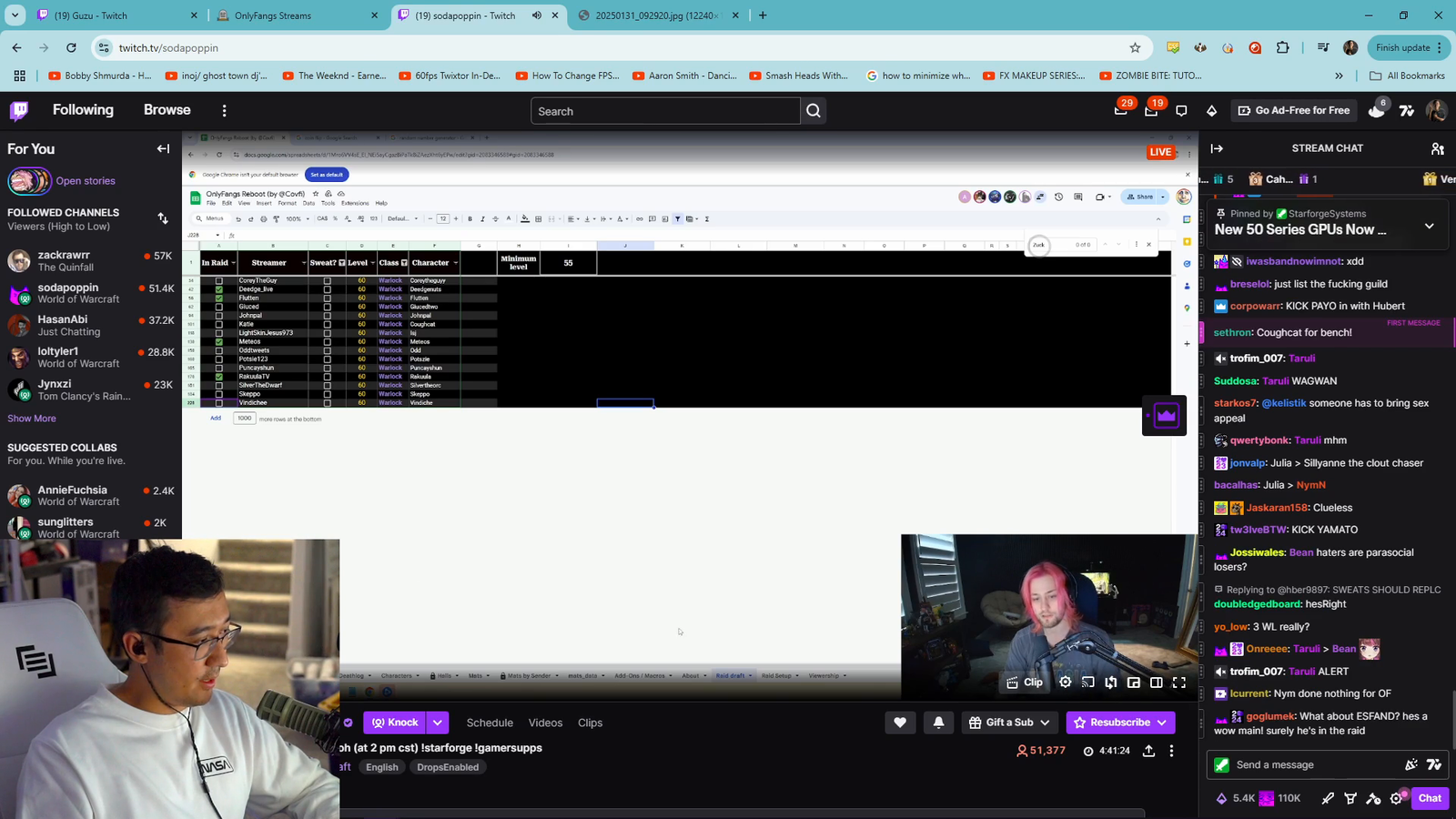
Task: Open celebration emote picker in message box
Action: 1410,764
